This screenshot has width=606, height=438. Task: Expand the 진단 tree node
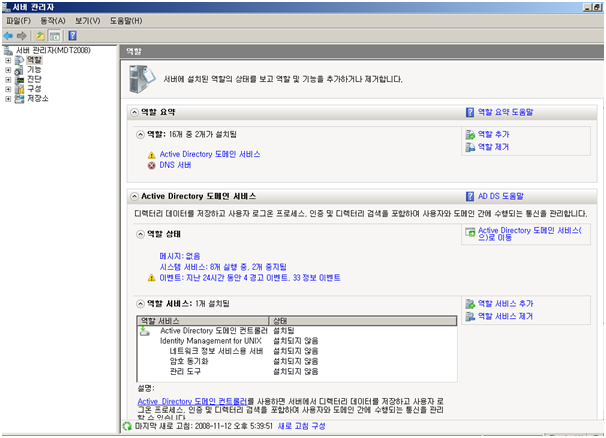coord(8,80)
